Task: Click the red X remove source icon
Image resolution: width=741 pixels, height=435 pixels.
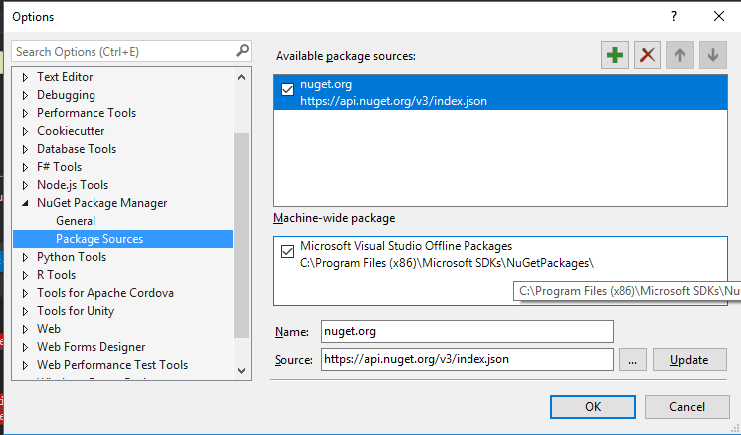Action: [x=648, y=55]
